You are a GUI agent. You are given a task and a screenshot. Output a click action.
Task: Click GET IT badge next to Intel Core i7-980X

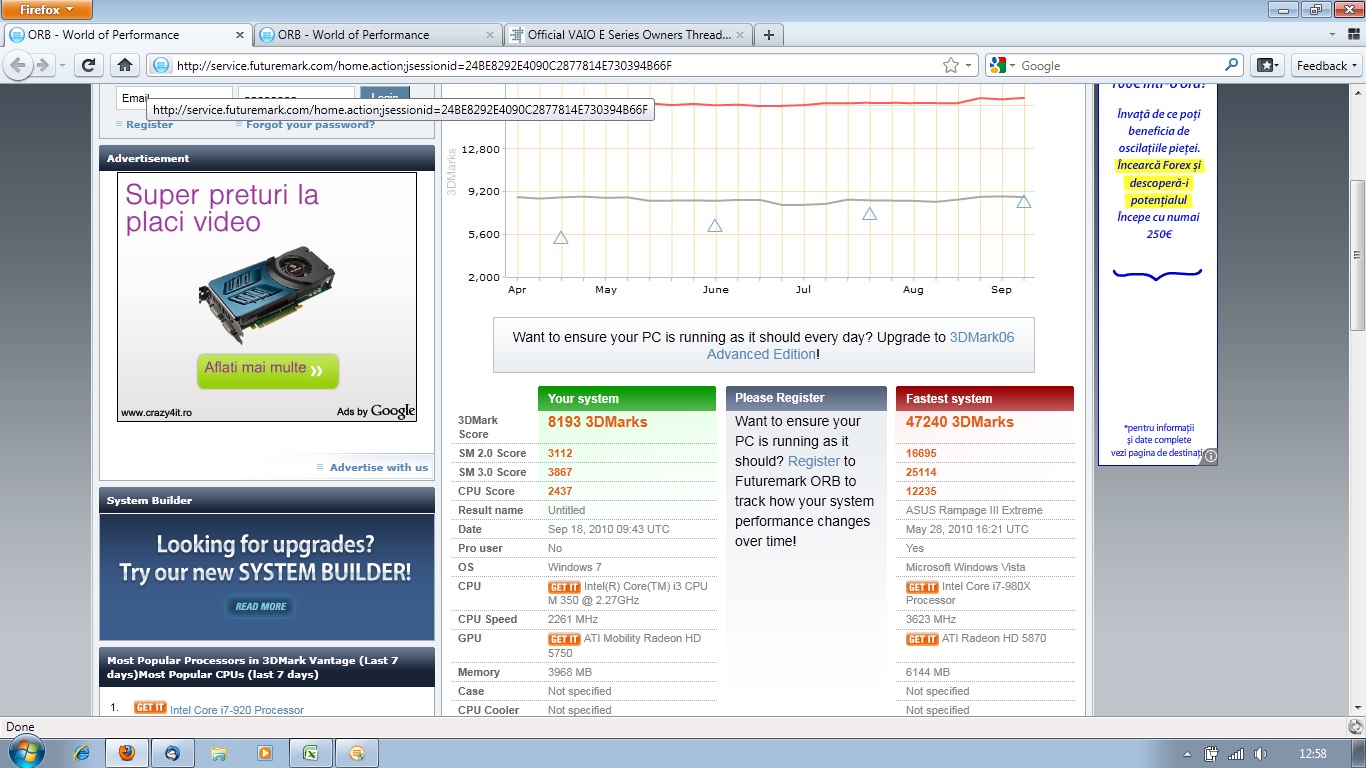point(922,587)
